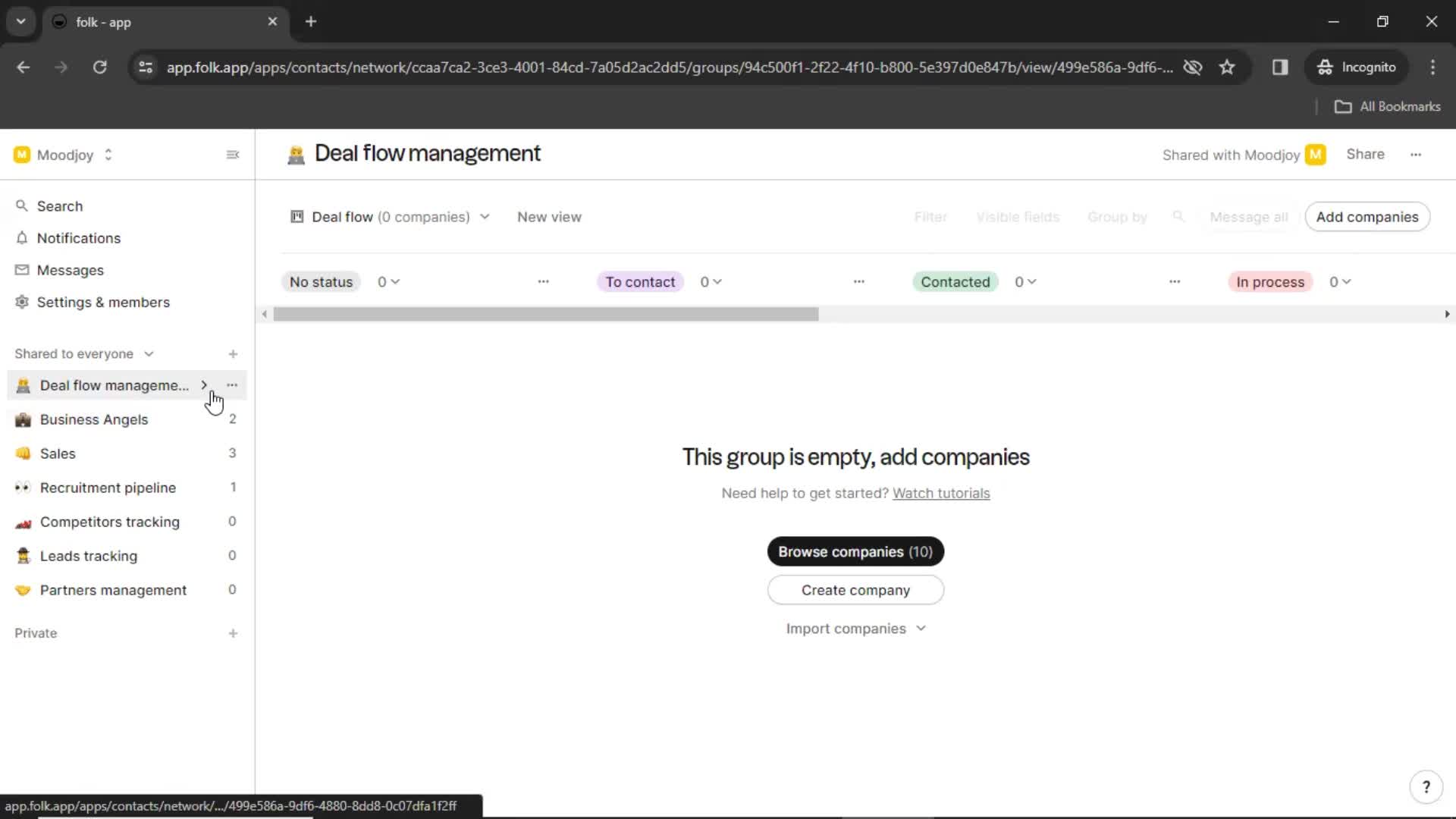Toggle the Filter option on Deal flow
This screenshot has height=819, width=1456.
coord(929,216)
